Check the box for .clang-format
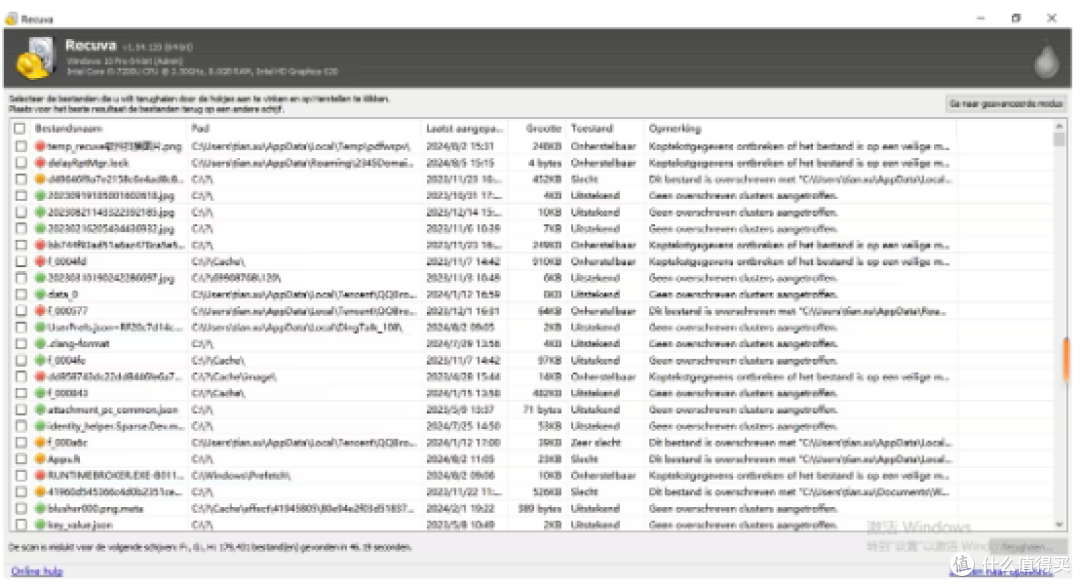The width and height of the screenshot is (1080, 587). (21, 344)
